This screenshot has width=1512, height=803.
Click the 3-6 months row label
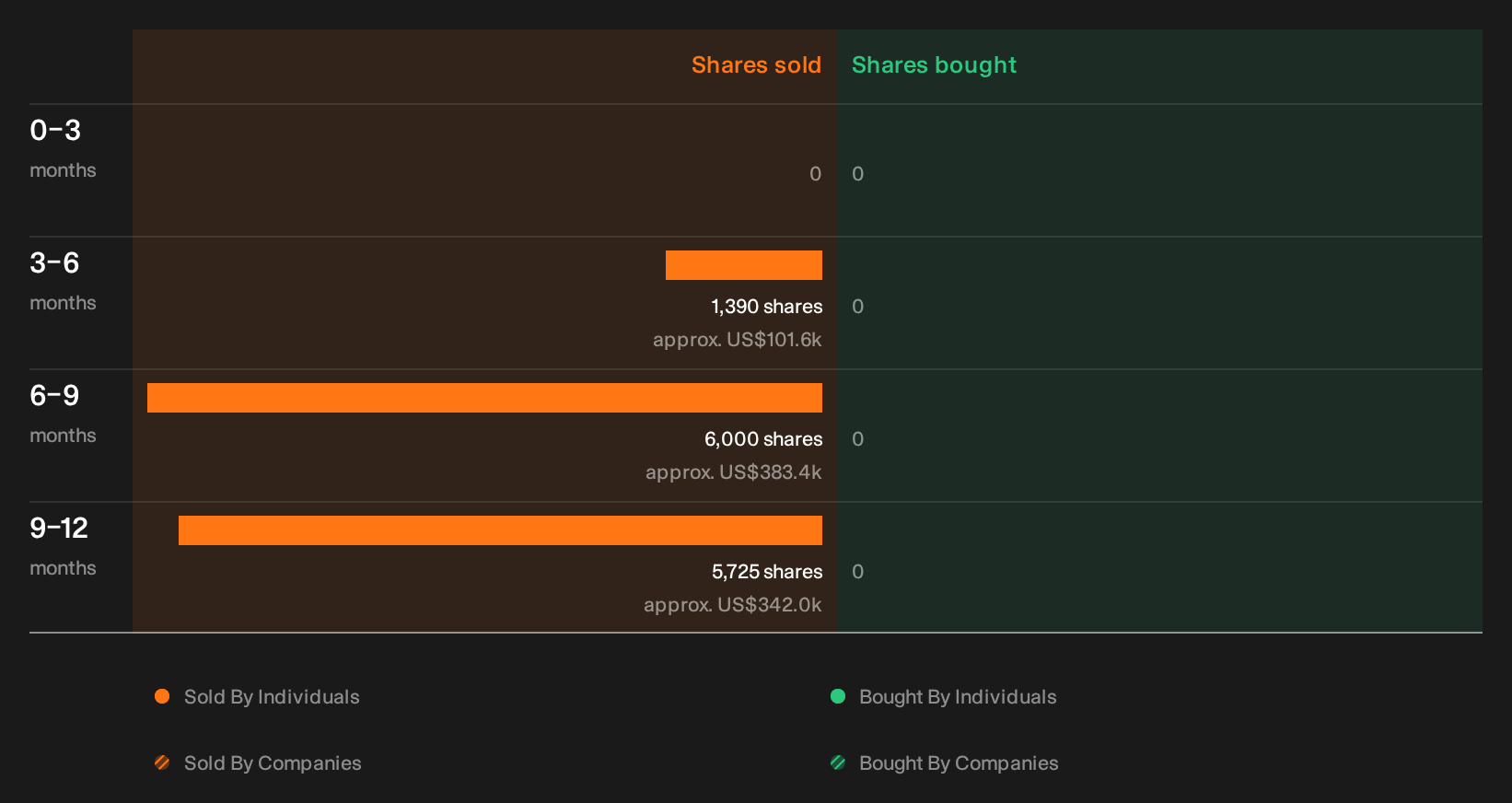point(63,280)
